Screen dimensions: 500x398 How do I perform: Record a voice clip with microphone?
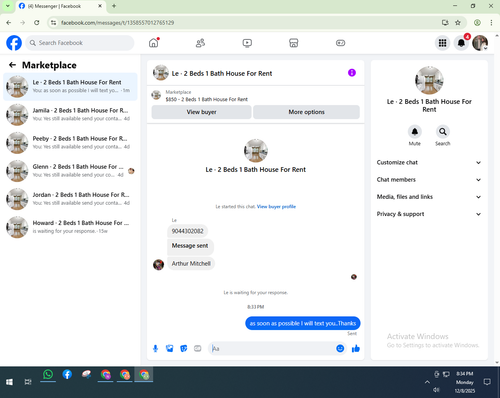pos(155,349)
